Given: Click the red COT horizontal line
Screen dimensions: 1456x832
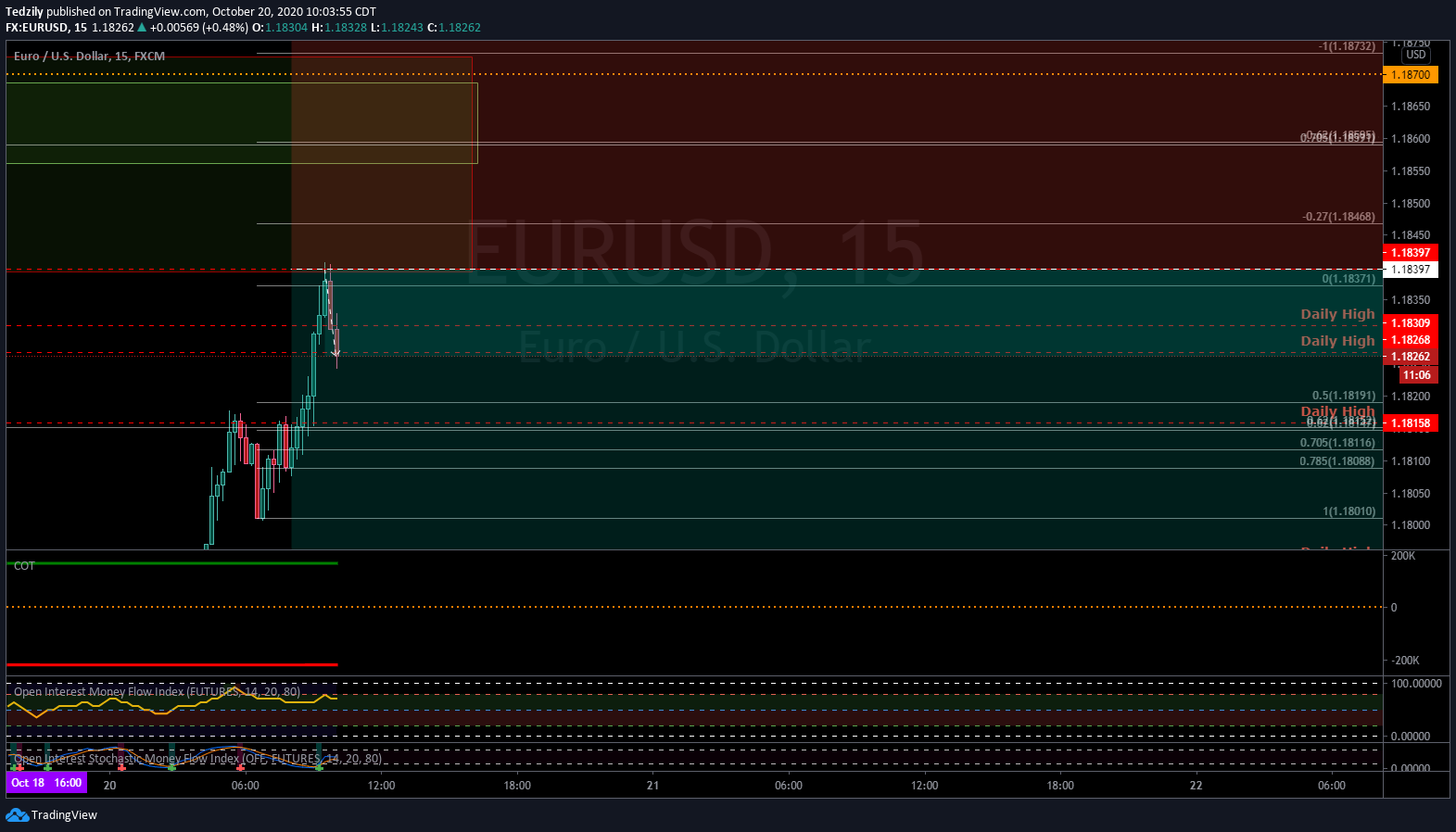Looking at the screenshot, I should coord(172,664).
